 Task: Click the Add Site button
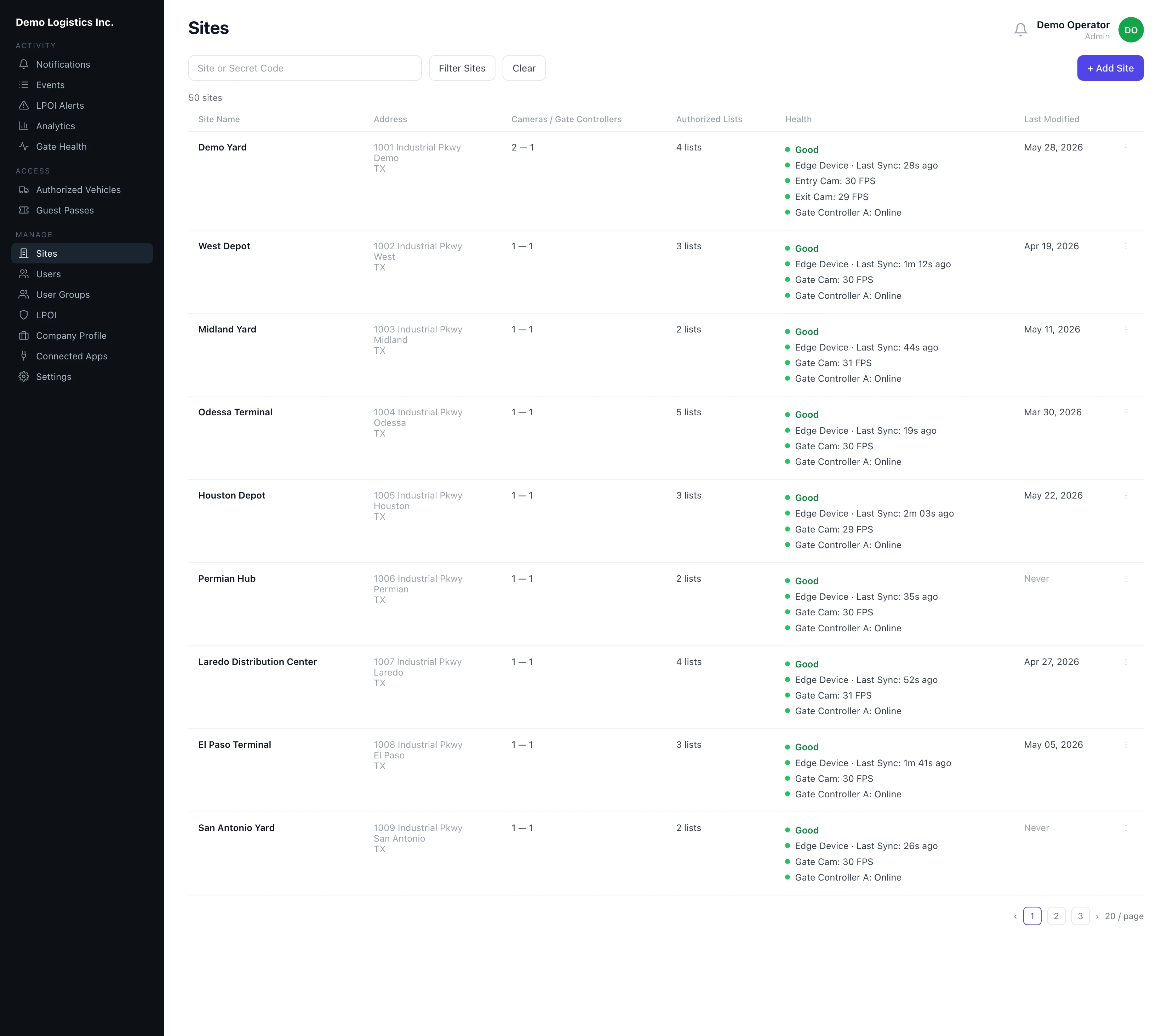click(1110, 68)
